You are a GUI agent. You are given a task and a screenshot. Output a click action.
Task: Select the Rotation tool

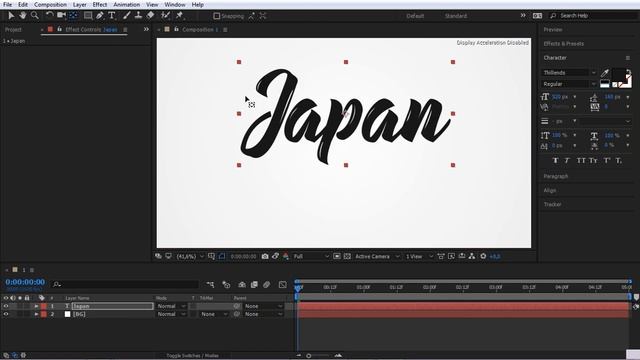(49, 16)
